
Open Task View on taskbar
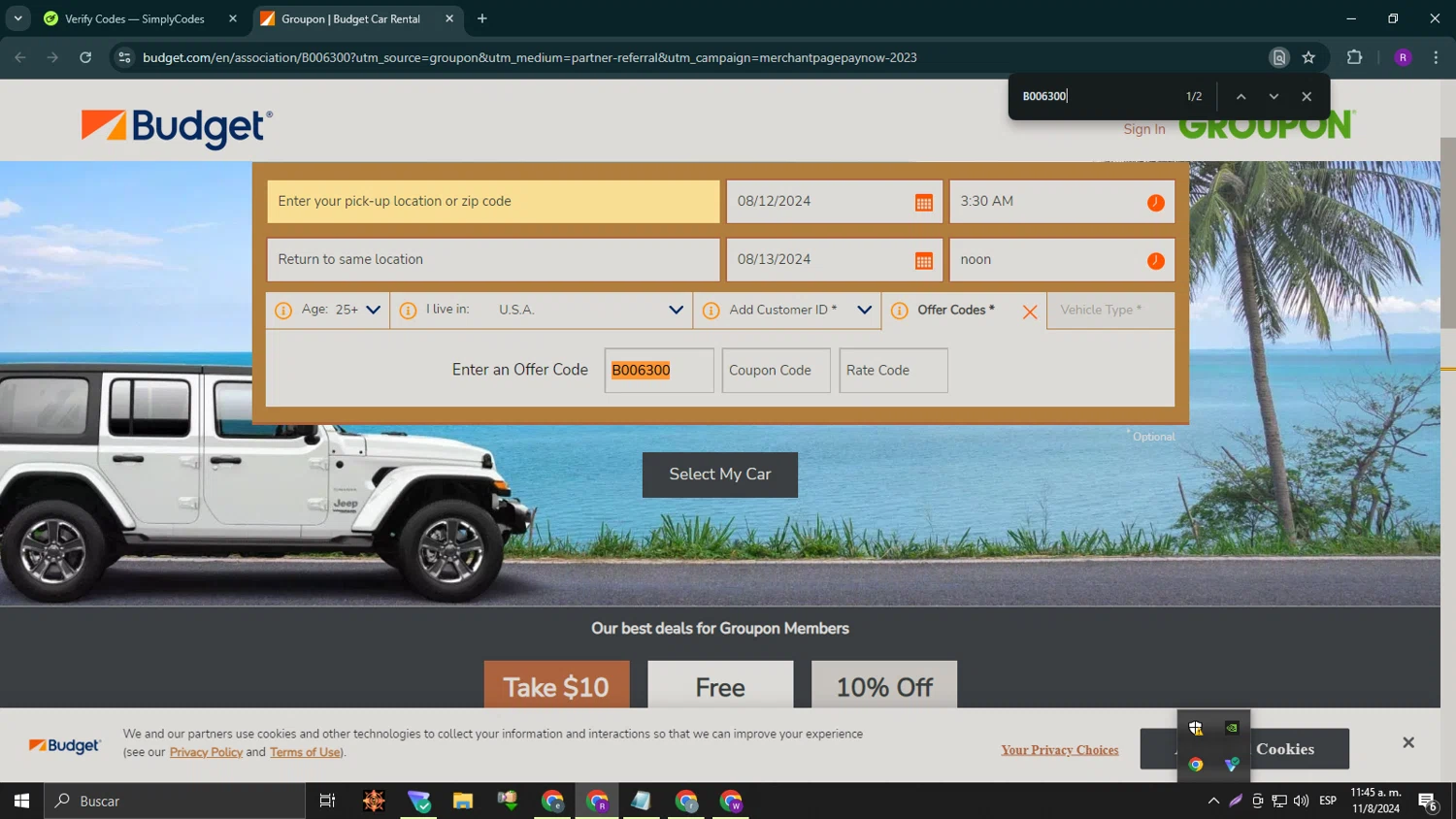[327, 801]
